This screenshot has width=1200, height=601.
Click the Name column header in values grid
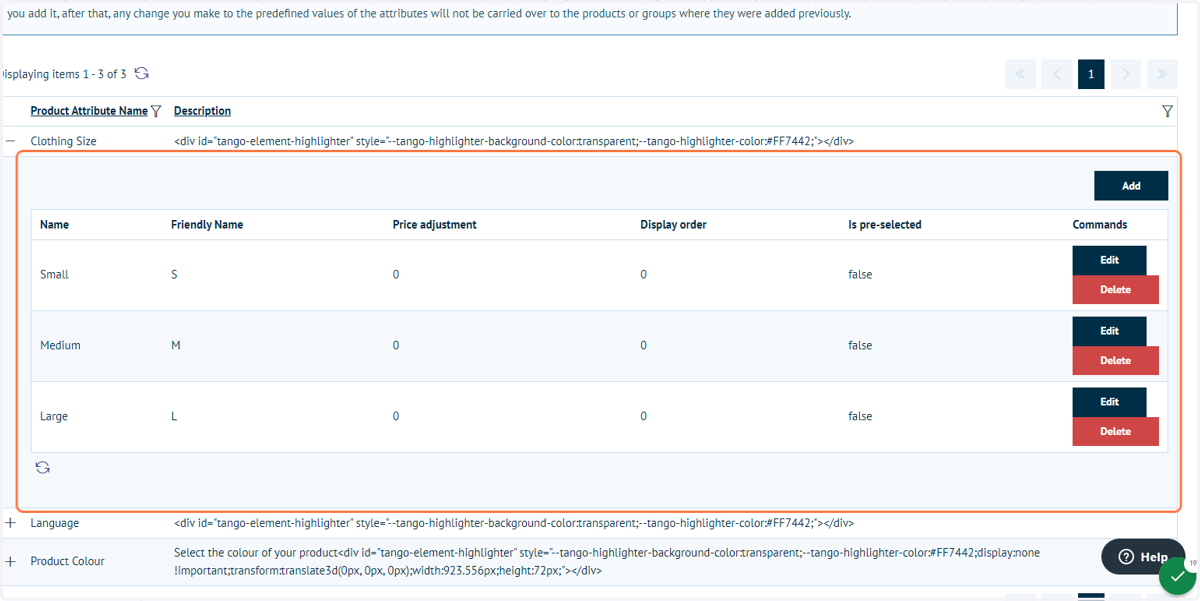[54, 225]
